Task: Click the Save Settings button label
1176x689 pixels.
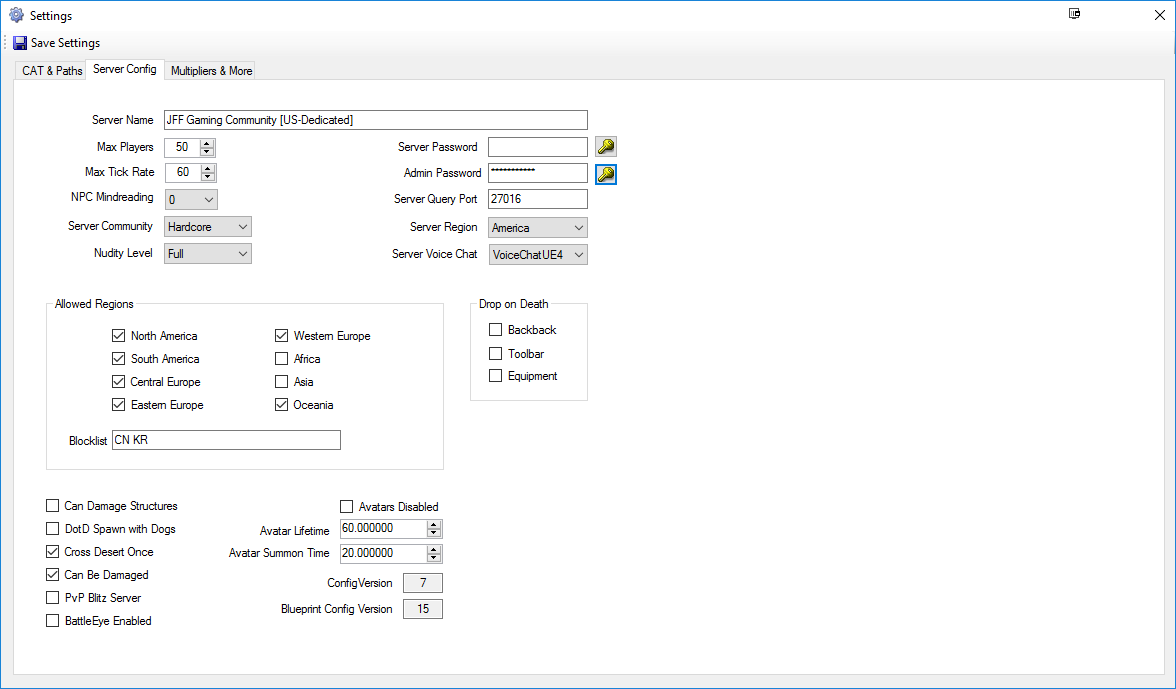Action: (x=65, y=43)
